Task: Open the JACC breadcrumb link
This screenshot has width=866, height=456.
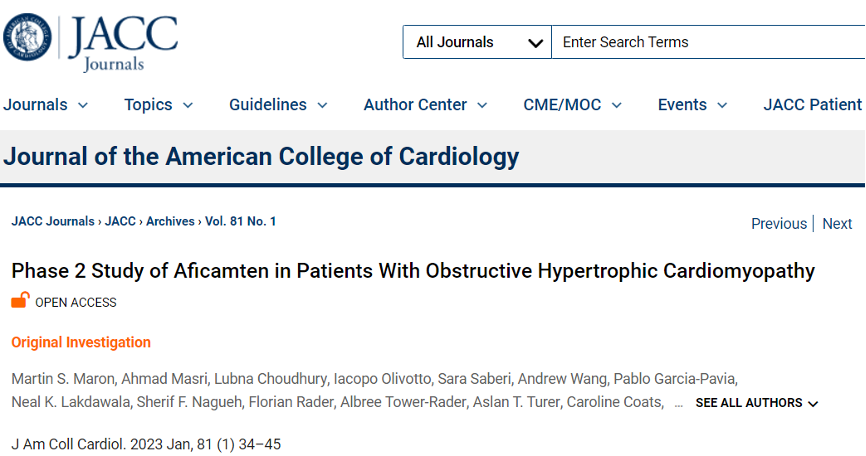Action: pos(120,221)
